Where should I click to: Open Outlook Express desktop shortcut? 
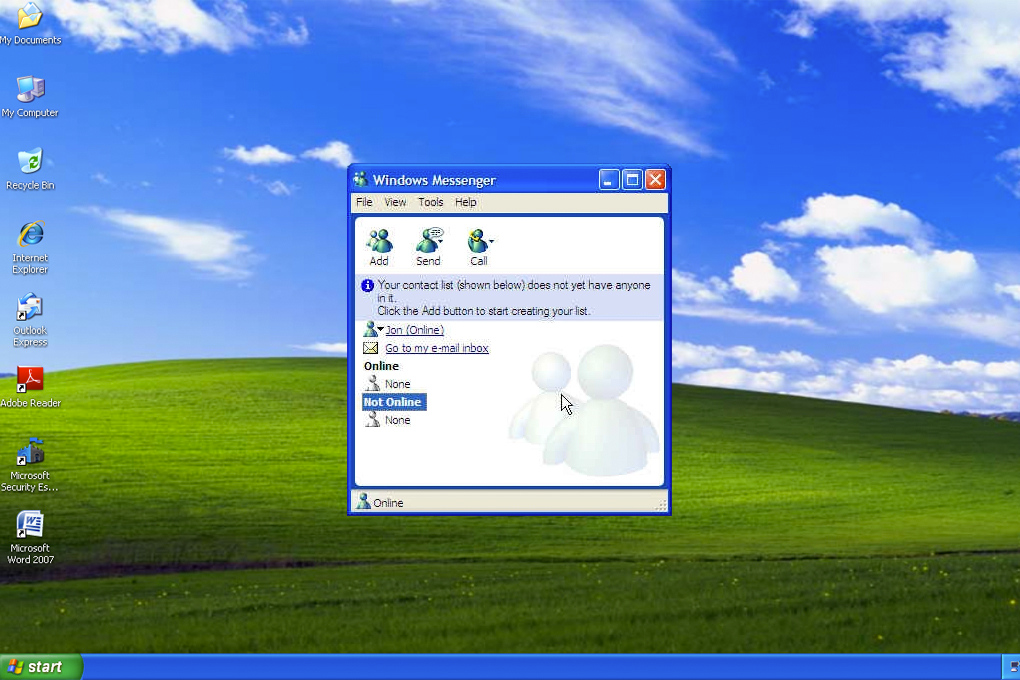pyautogui.click(x=30, y=308)
